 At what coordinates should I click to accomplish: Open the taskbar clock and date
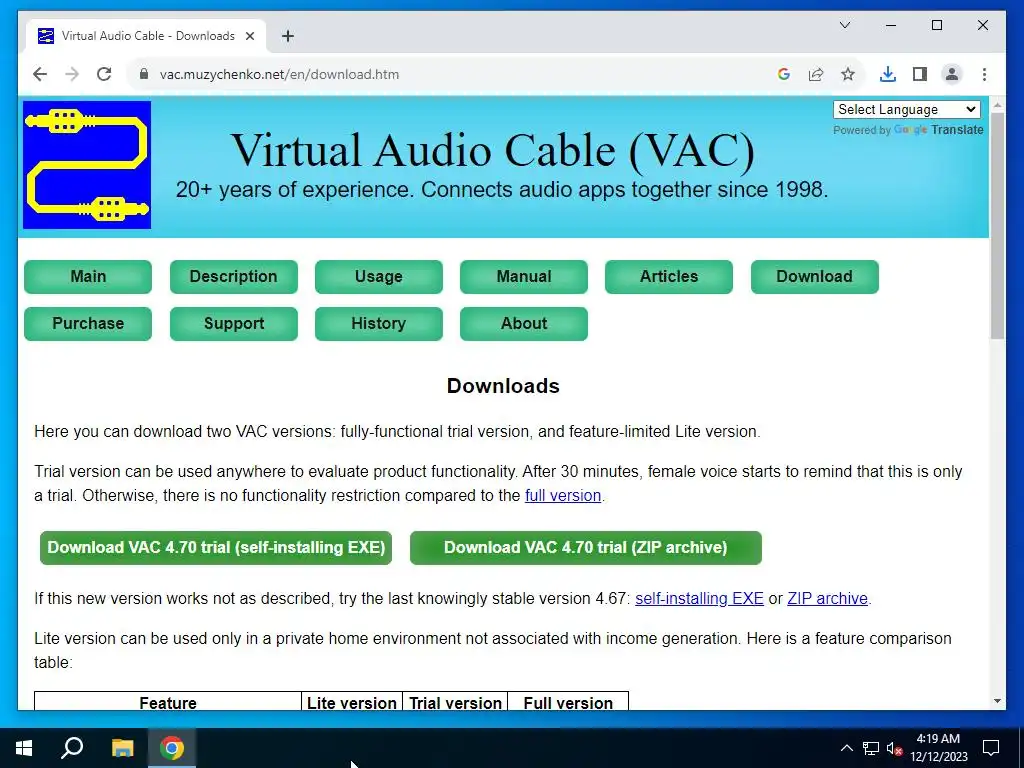click(x=939, y=748)
